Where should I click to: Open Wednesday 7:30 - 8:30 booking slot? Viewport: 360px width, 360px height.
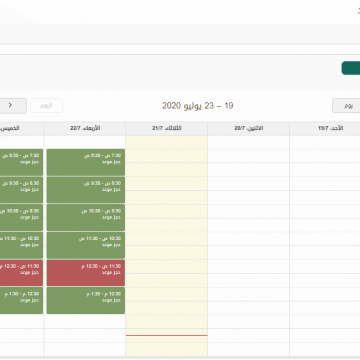[x=86, y=162]
